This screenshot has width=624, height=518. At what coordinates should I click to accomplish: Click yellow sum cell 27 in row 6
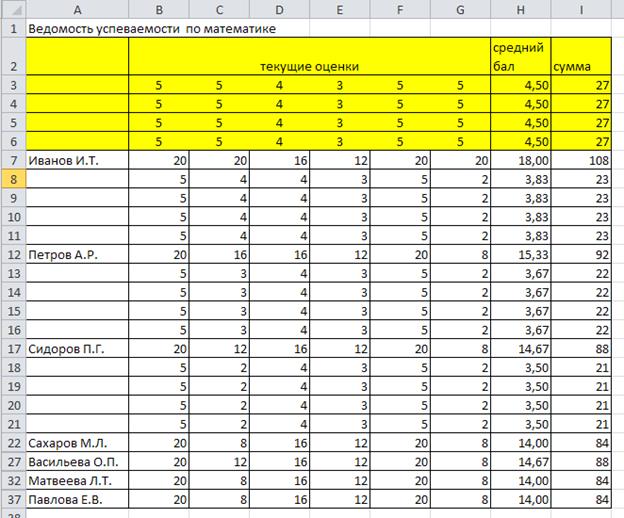pos(581,142)
